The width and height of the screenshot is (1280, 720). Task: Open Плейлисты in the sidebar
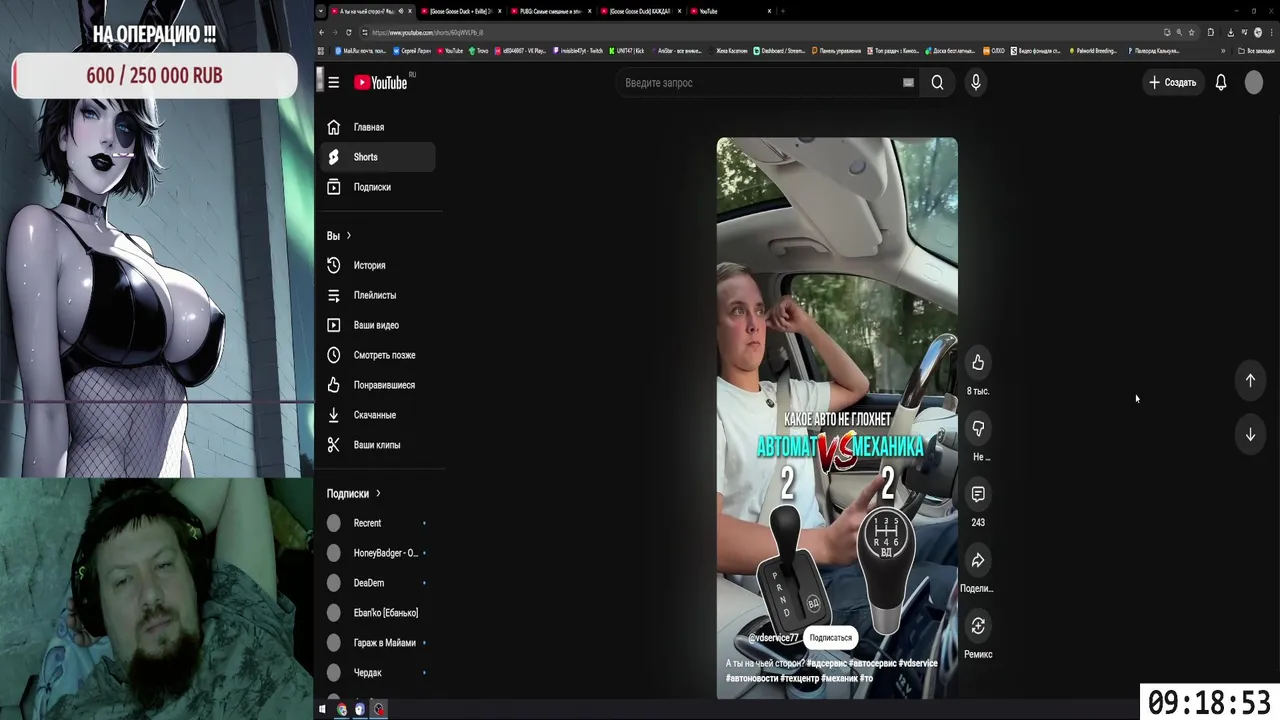377,295
